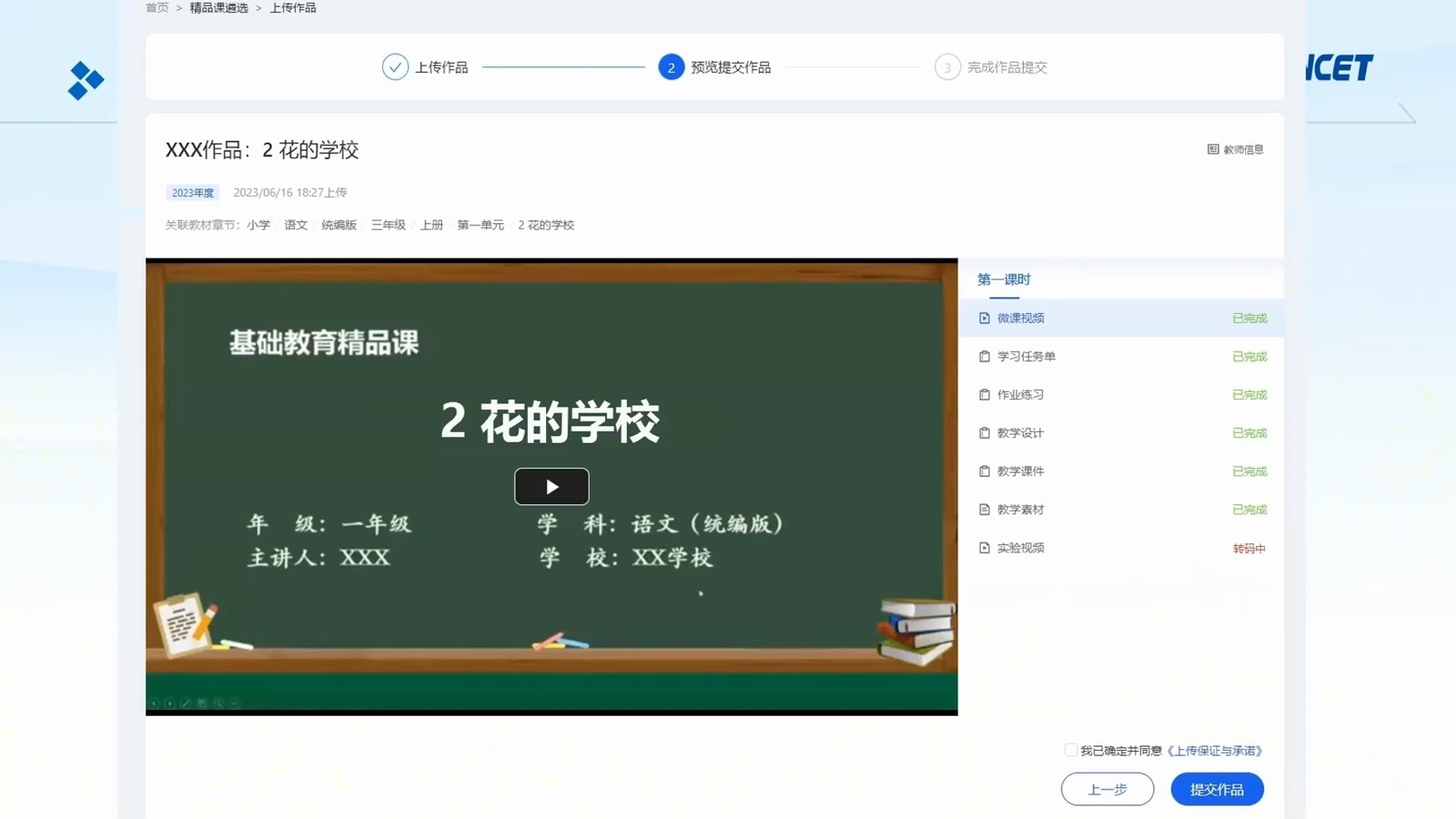Play the 花的学校 lesson video
This screenshot has width=1456, height=819.
click(x=551, y=486)
